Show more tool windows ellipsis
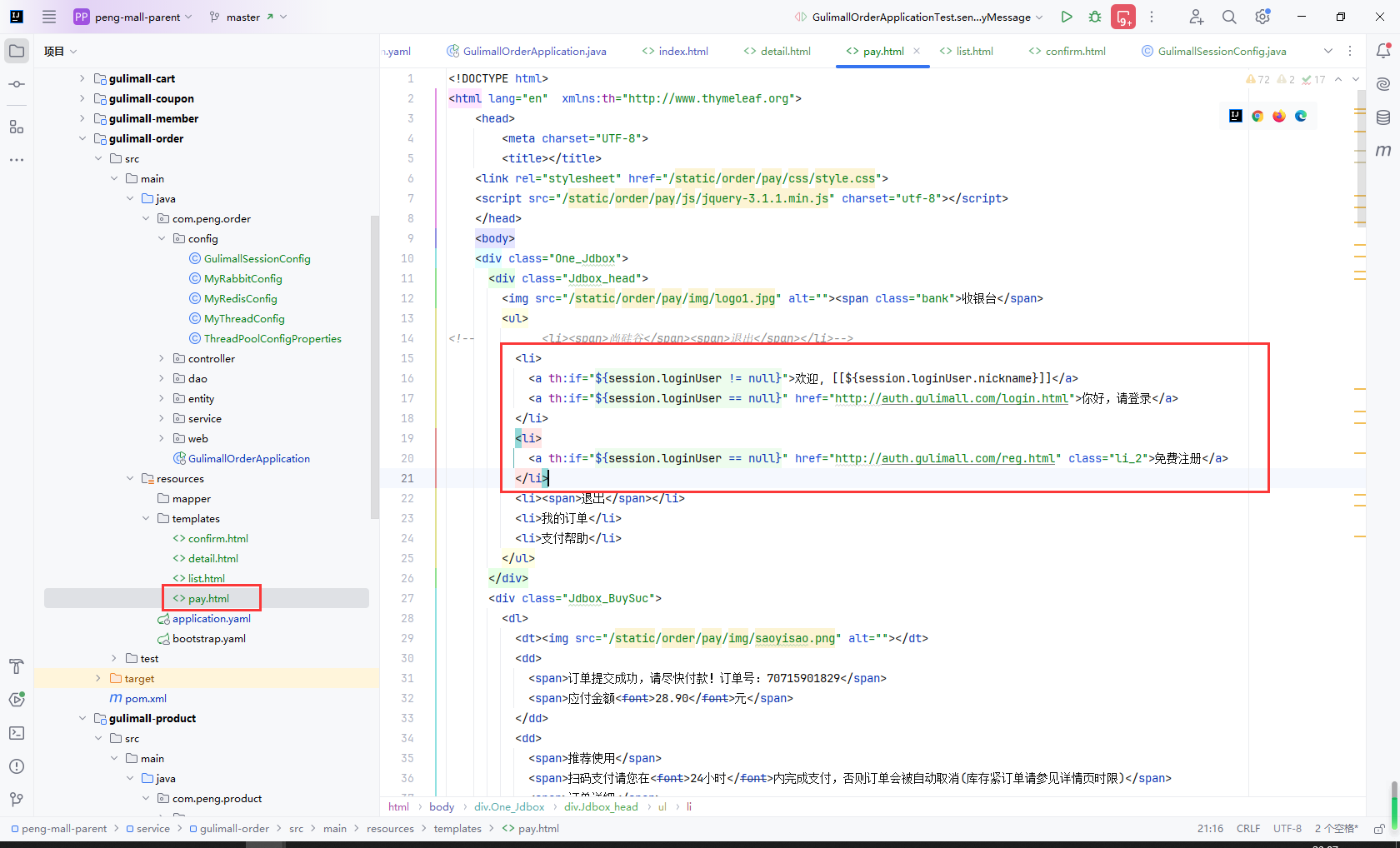The height and width of the screenshot is (848, 1400). [17, 159]
